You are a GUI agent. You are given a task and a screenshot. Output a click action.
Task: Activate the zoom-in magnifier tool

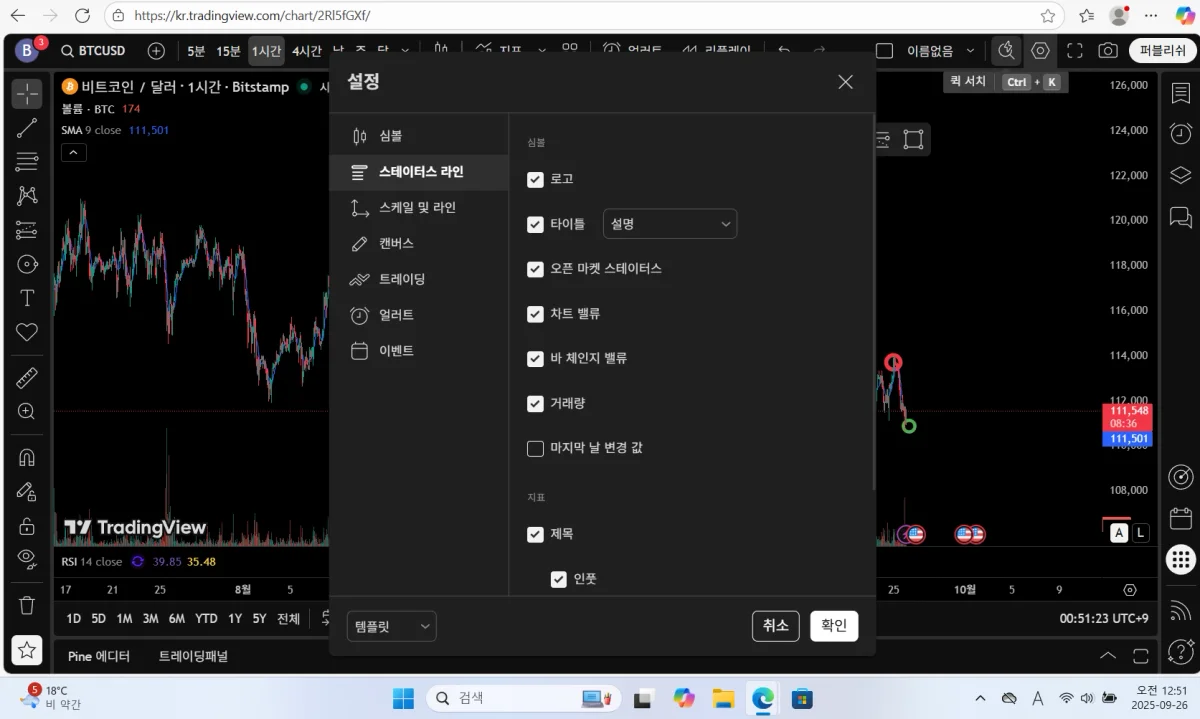27,410
